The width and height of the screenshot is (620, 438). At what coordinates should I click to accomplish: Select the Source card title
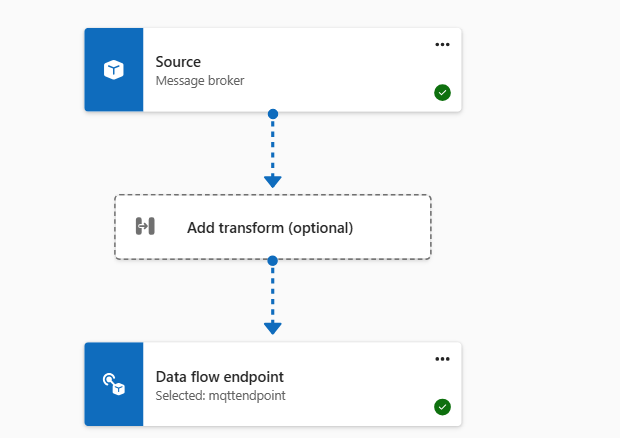pyautogui.click(x=178, y=62)
